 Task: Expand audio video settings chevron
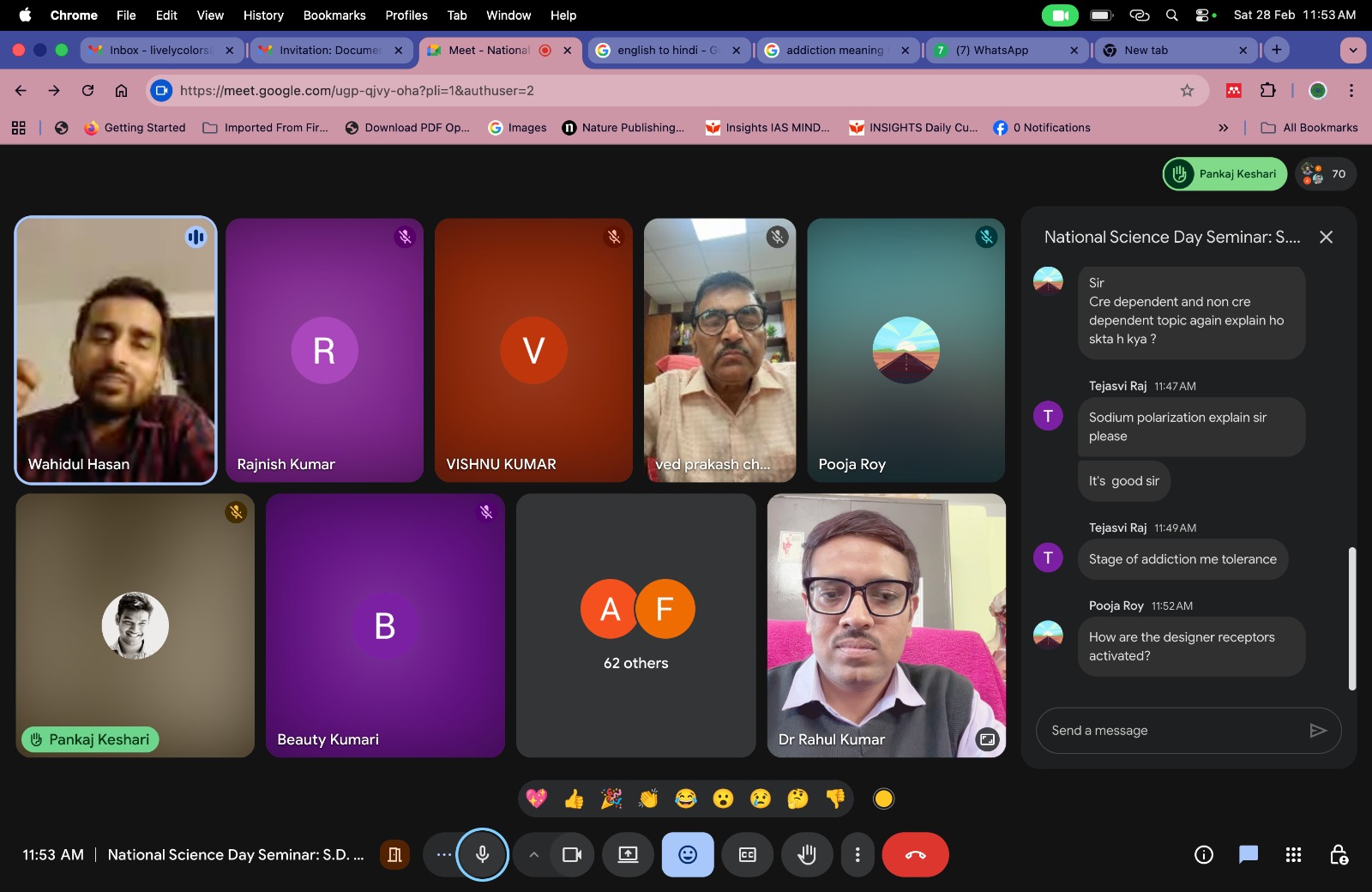(x=533, y=855)
